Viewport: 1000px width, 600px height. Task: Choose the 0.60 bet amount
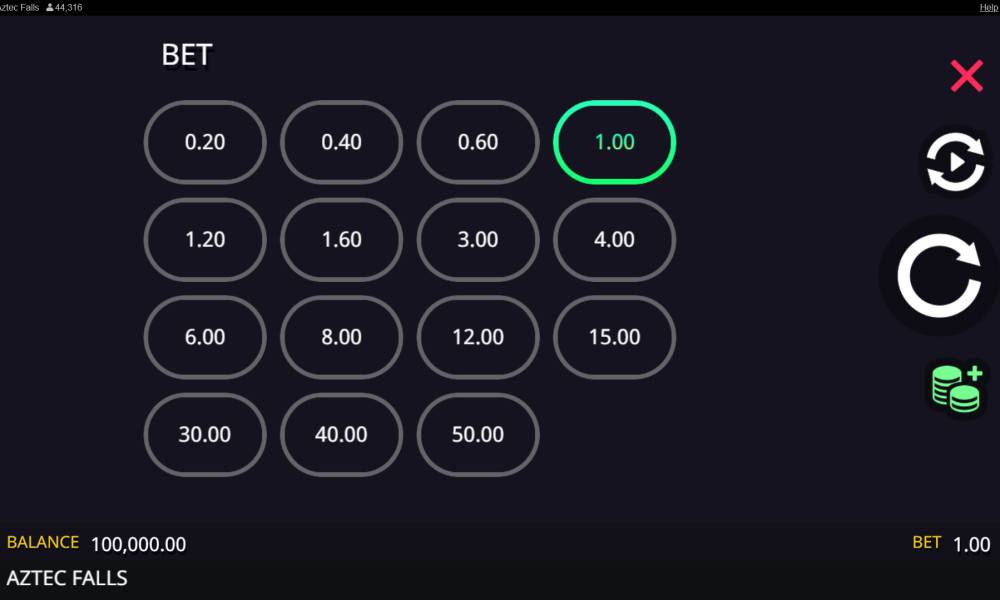point(478,142)
